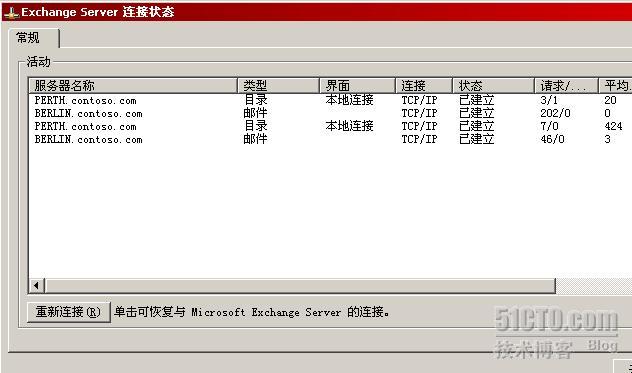This screenshot has width=632, height=373.
Task: Click the 单击可恢复与 Microsoft Exchange Server 的连接 text
Action: [252, 312]
